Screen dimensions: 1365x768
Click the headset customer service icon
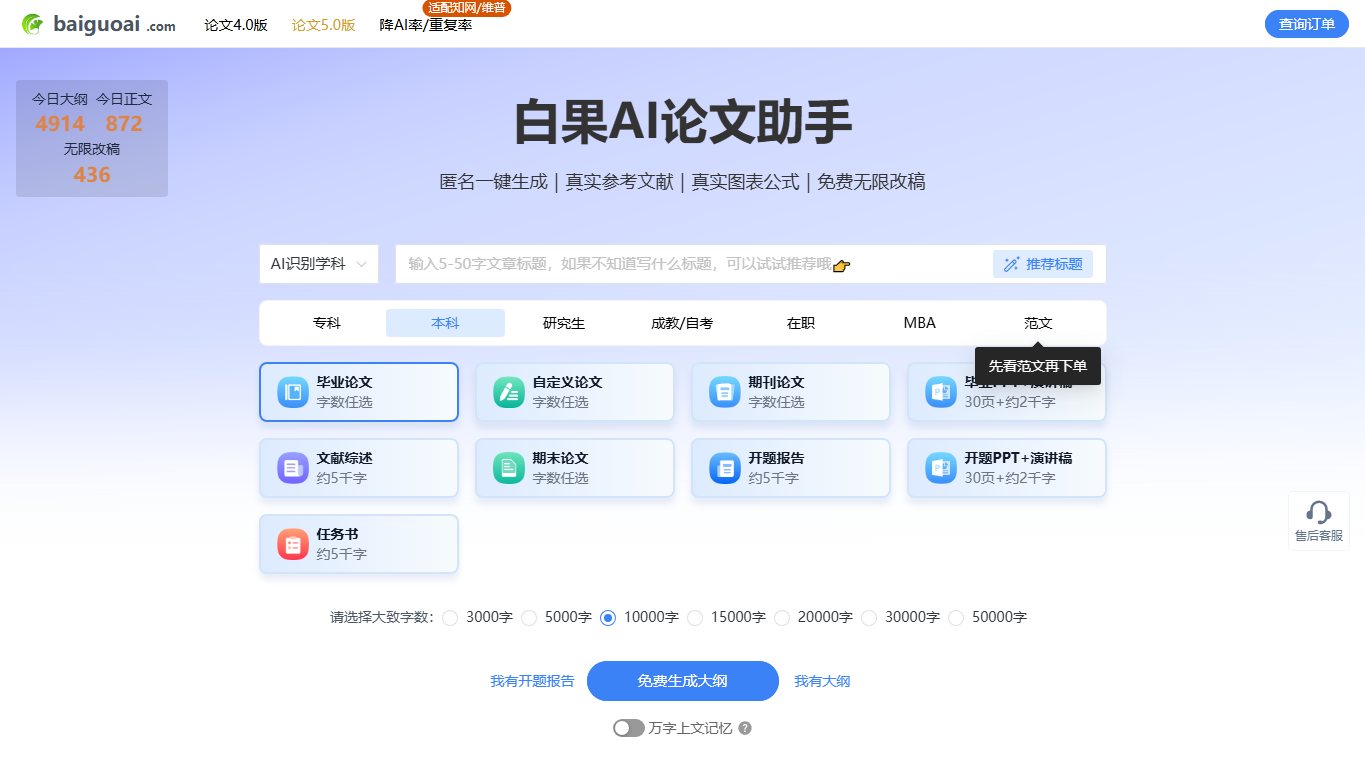(x=1319, y=513)
